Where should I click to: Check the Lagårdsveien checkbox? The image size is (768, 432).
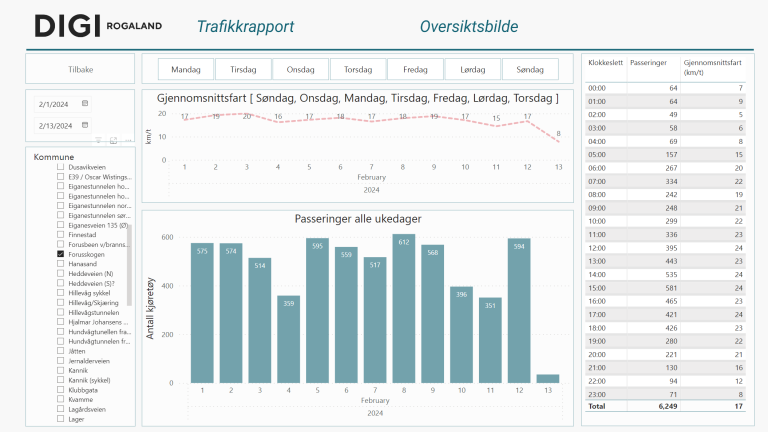click(x=60, y=409)
